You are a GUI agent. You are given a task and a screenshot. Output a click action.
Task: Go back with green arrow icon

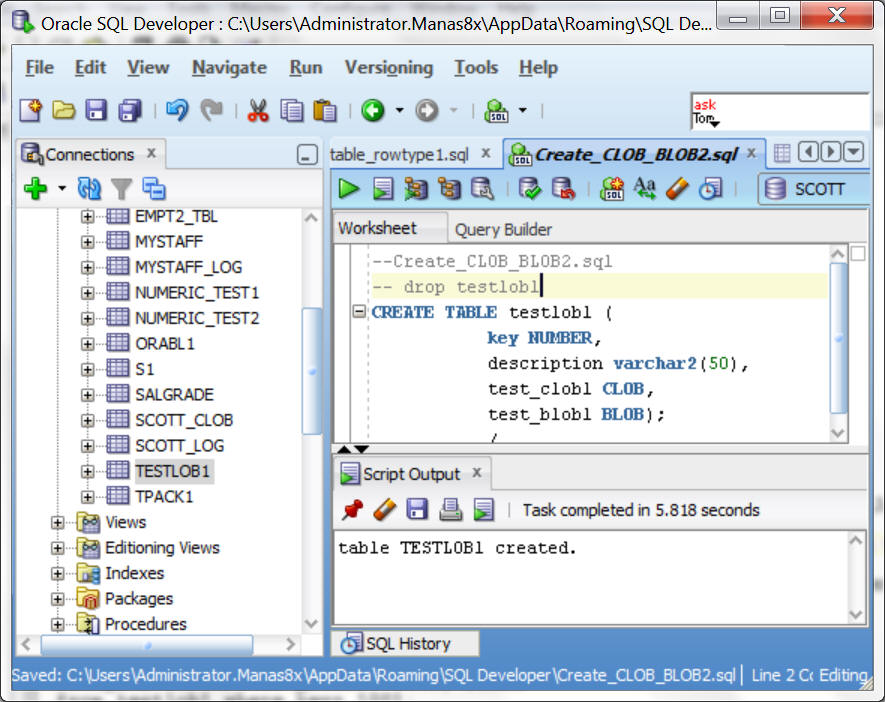pyautogui.click(x=373, y=111)
